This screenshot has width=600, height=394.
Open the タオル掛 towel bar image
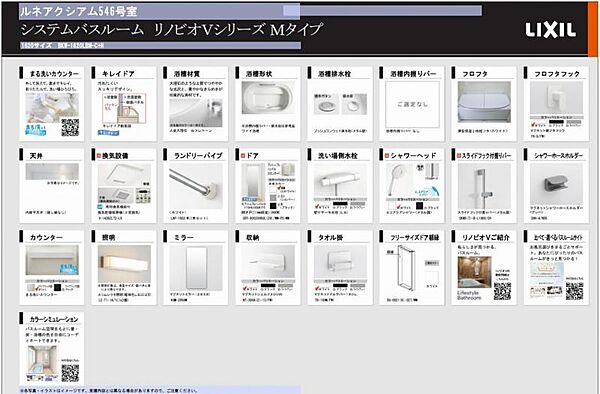340,262
